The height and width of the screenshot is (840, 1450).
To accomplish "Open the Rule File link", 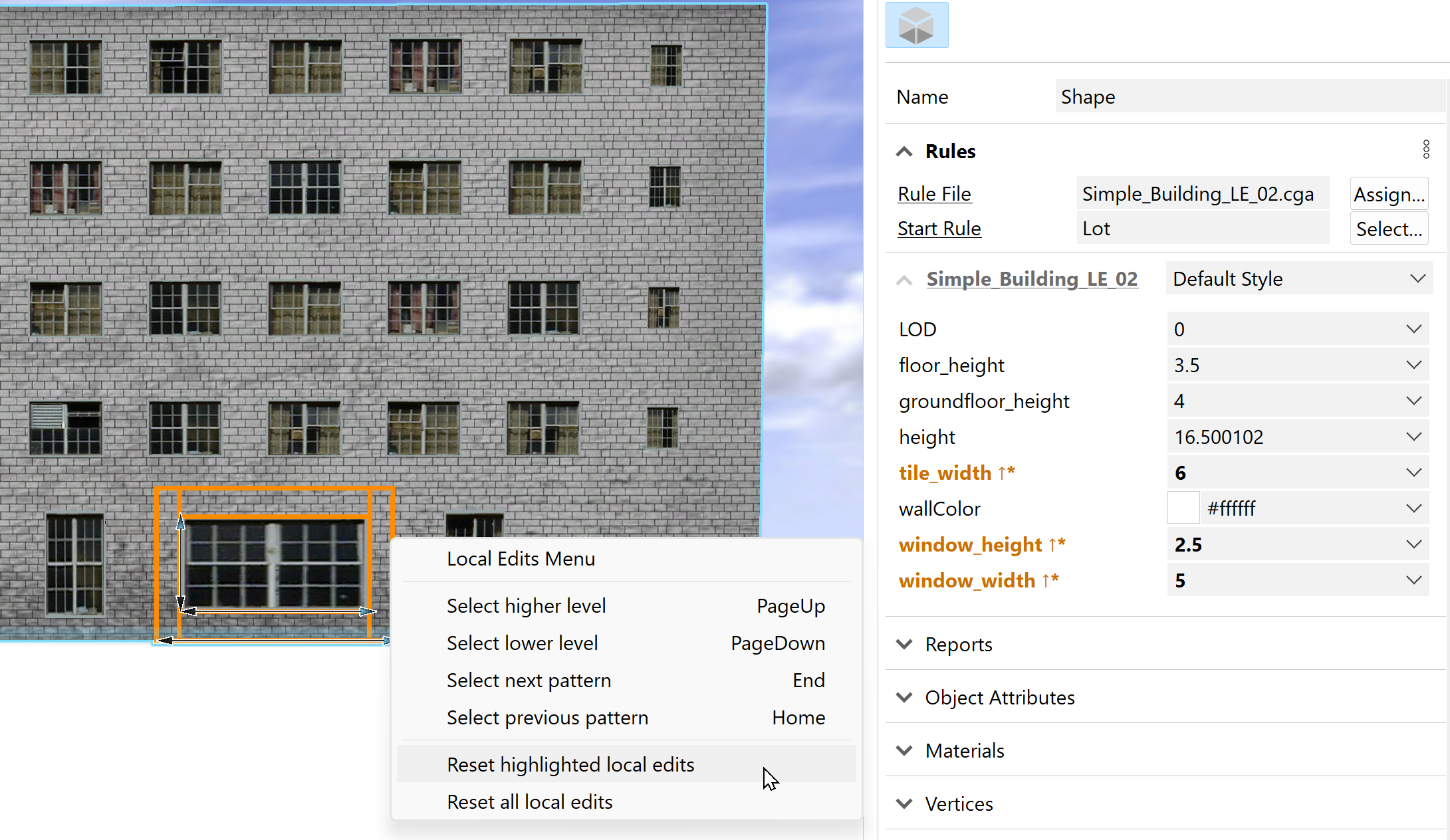I will [x=934, y=194].
